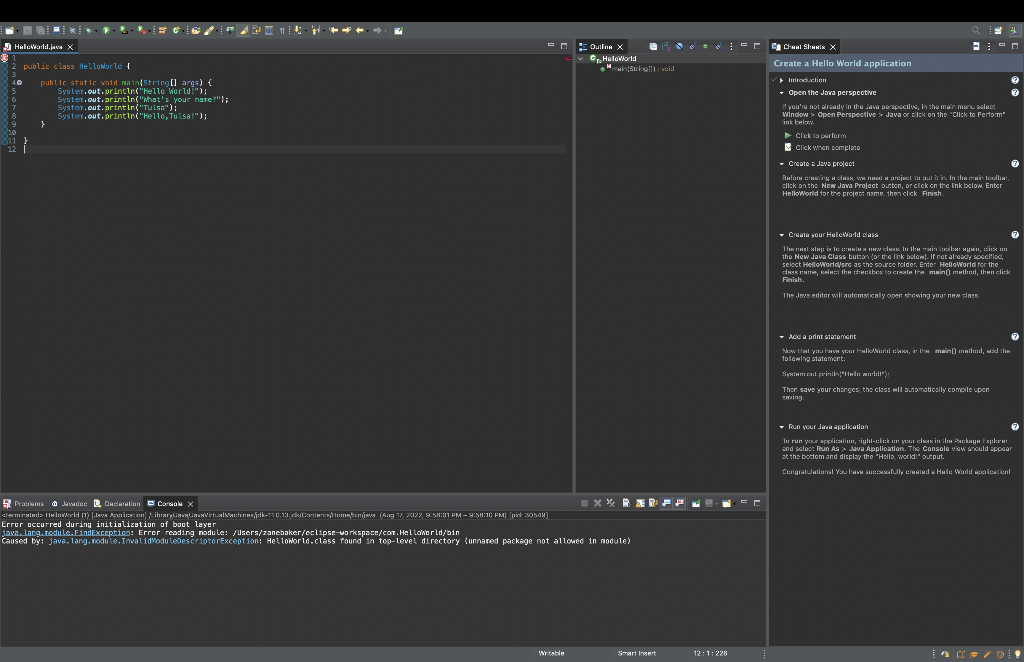This screenshot has width=1024, height=662.
Task: Open Outline view's three-dot menu
Action: coord(731,47)
